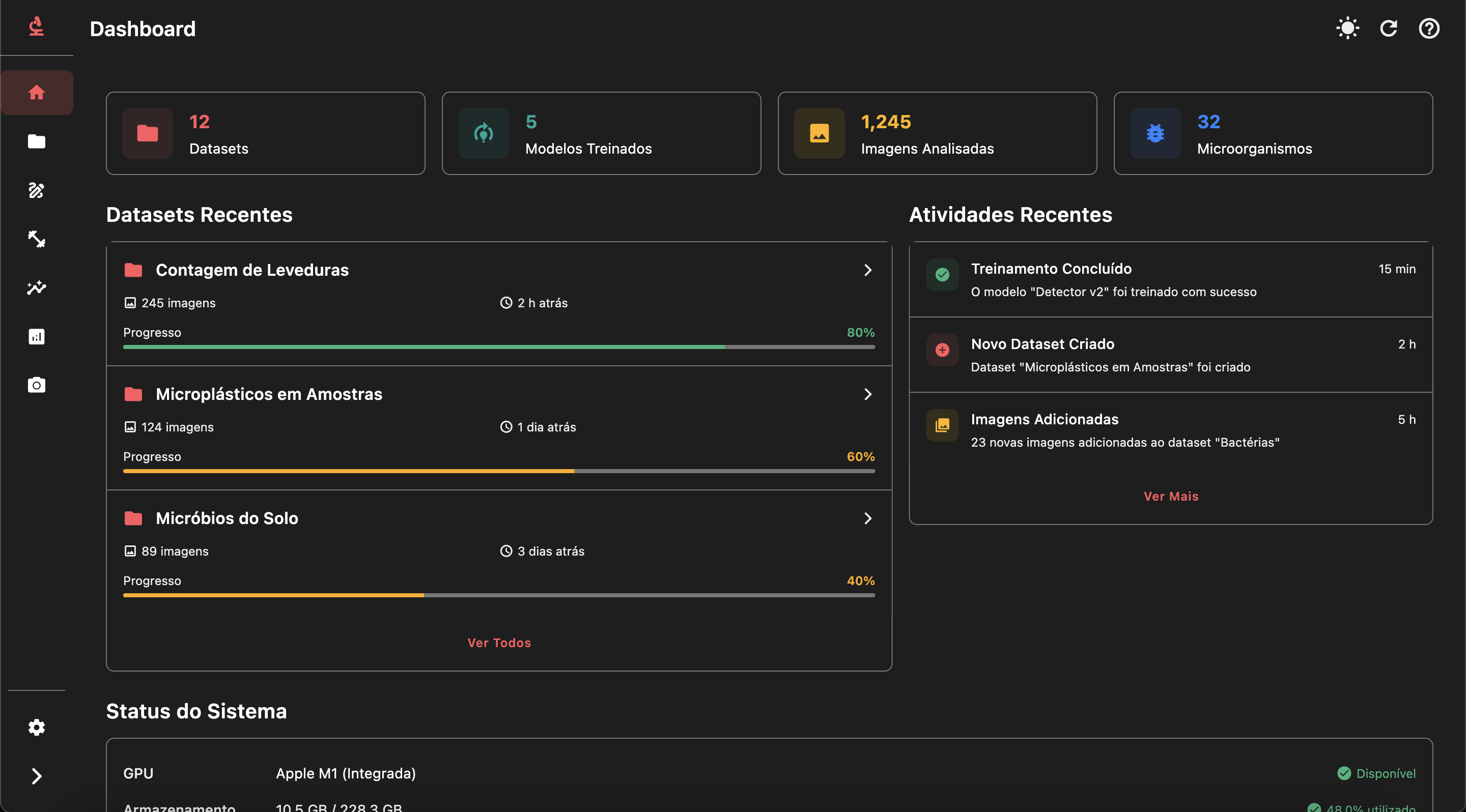Click the Datasets stat card folder icon
The height and width of the screenshot is (812, 1466).
[148, 133]
